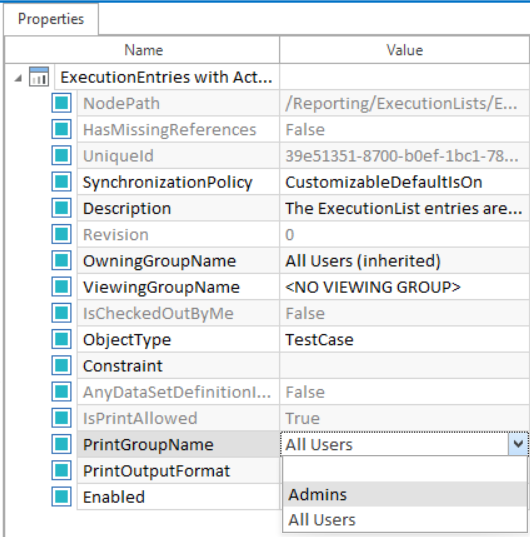Screen dimensions: 530x537
Task: Click the report icon beside ExecutionEntries
Action: tap(38, 76)
